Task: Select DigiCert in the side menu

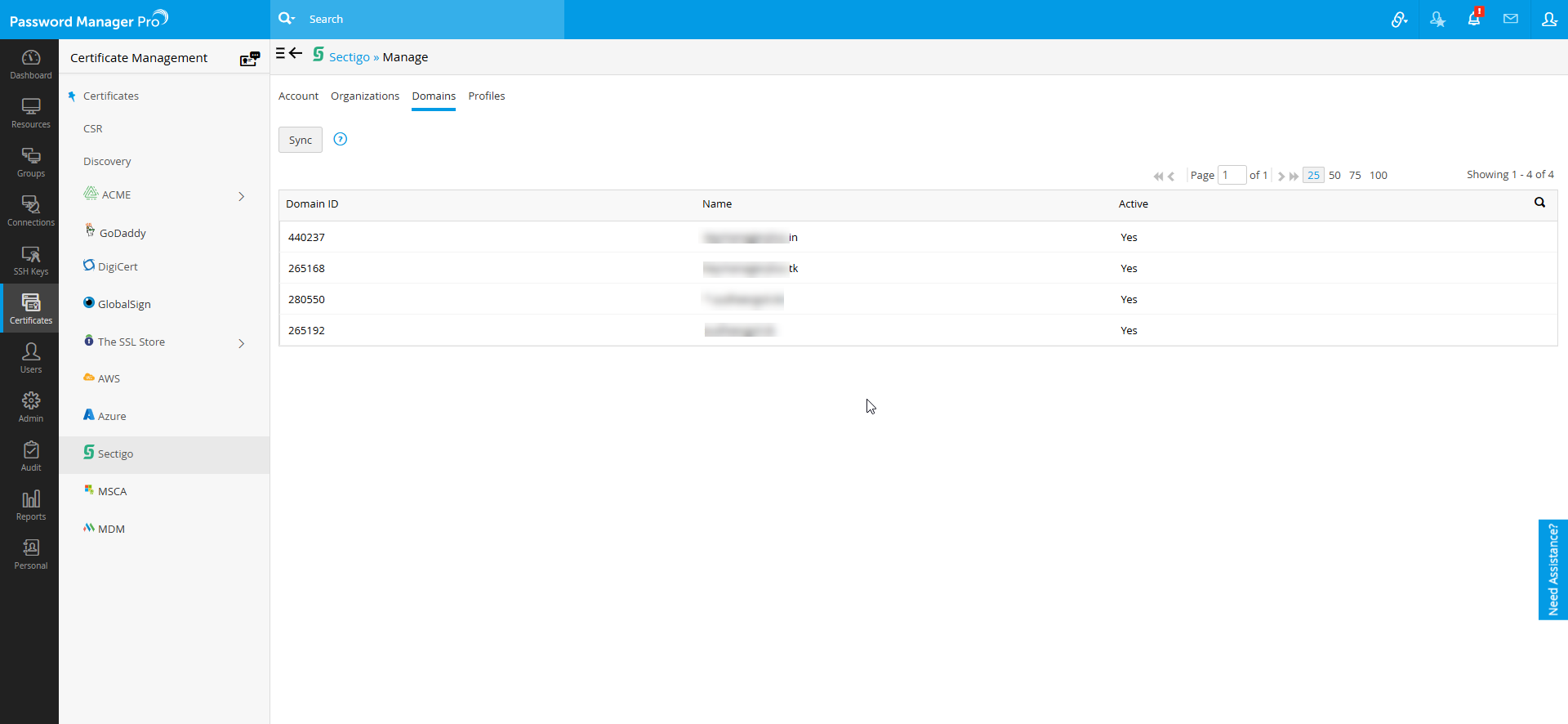Action: click(x=118, y=266)
